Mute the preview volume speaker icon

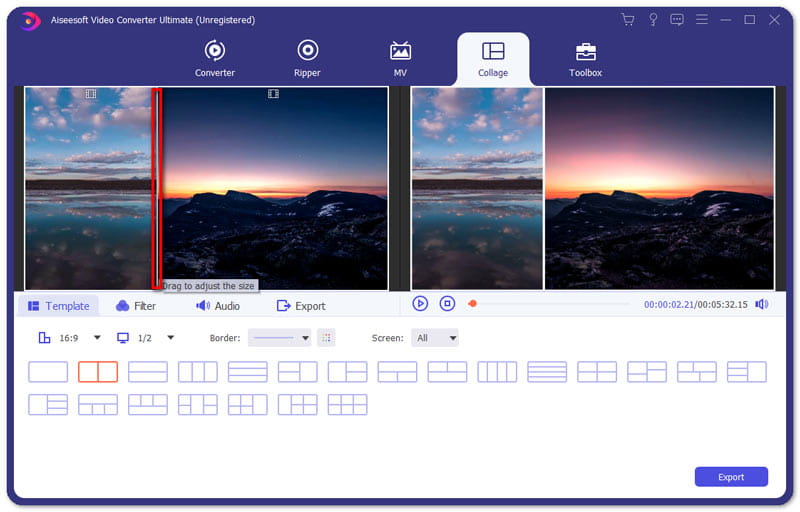point(762,304)
